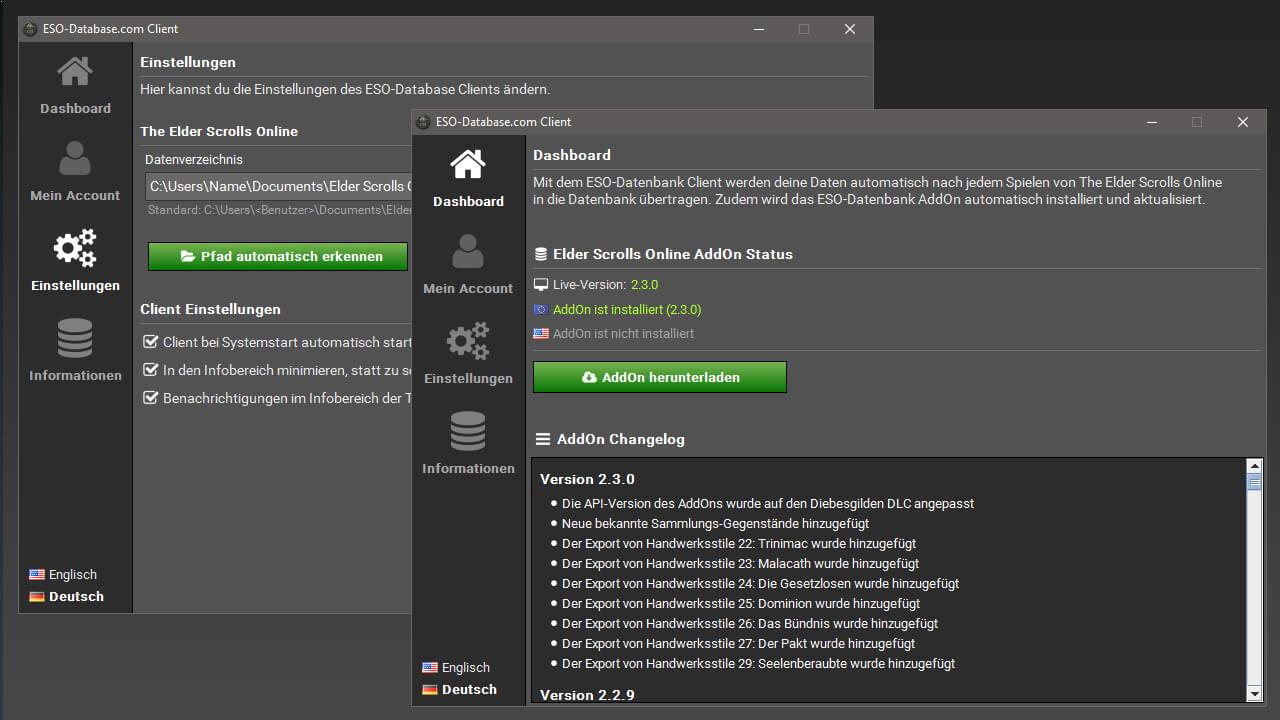This screenshot has width=1280, height=720.
Task: Click changelog line 'Handwerksstile 22: Trinimac'
Action: (739, 544)
